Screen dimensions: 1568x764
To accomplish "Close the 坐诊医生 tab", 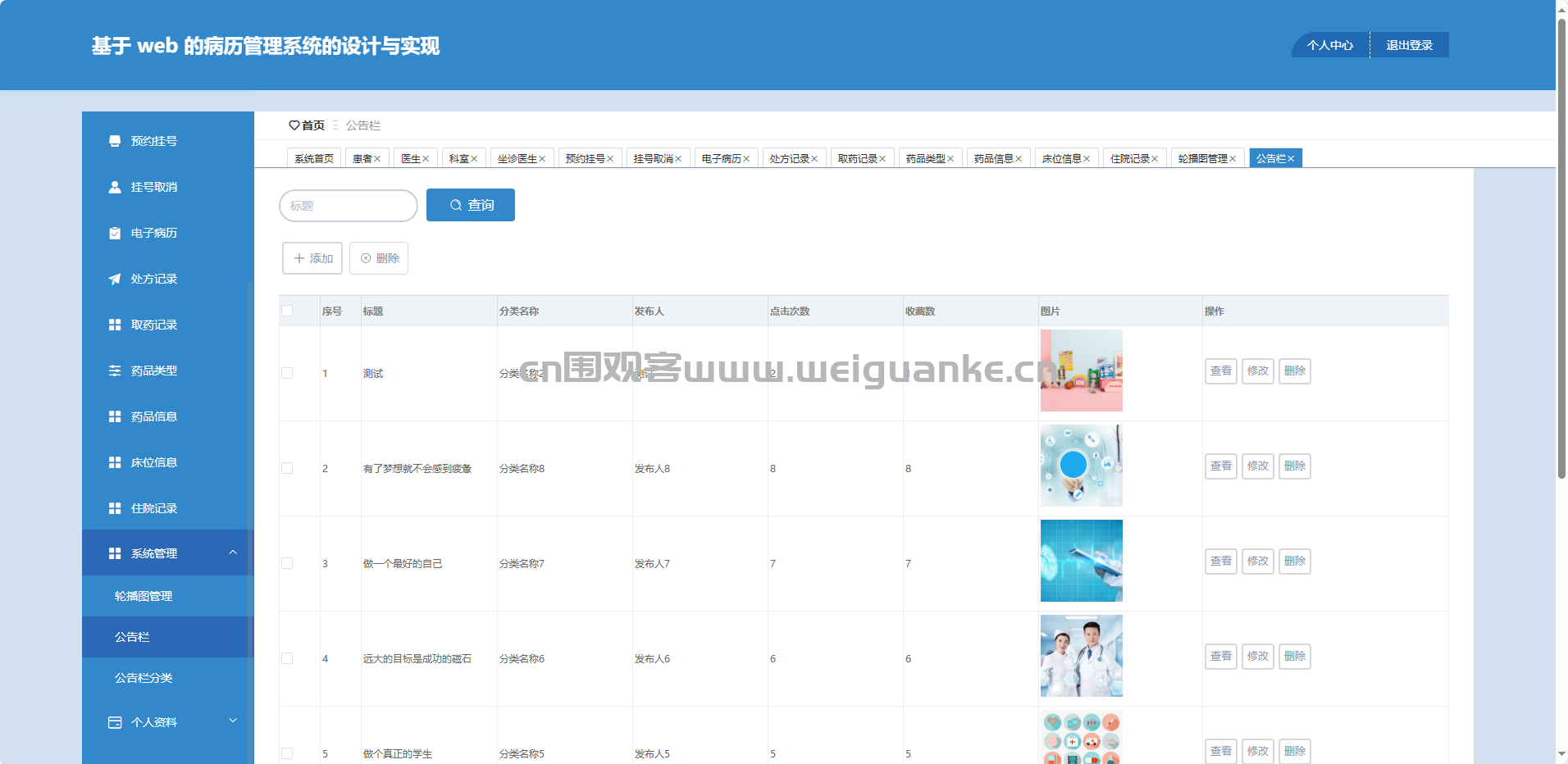I will (x=542, y=159).
